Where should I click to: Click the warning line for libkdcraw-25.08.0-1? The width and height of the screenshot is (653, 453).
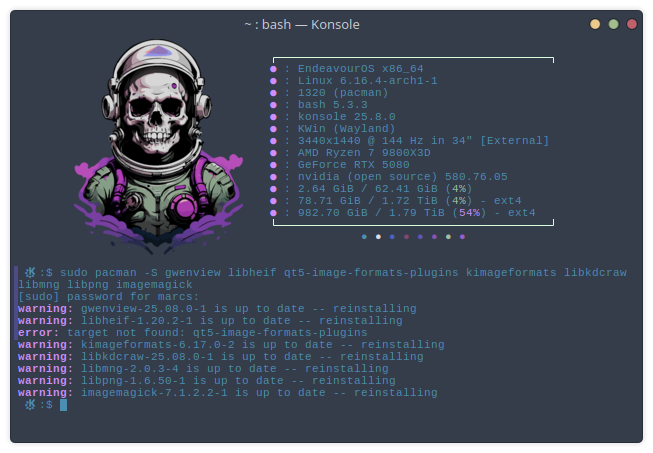click(x=221, y=357)
